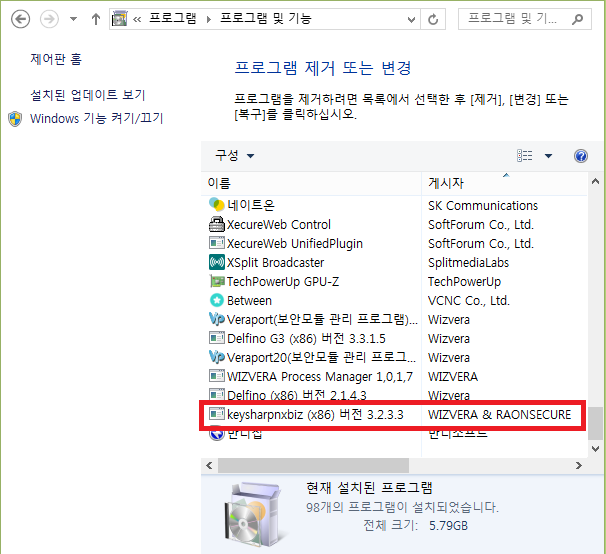Click the 네이트온 program icon
The width and height of the screenshot is (606, 554).
(216, 205)
